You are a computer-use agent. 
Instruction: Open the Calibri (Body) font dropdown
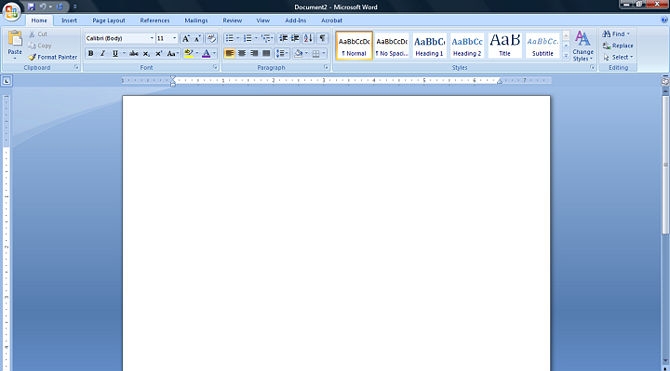click(x=152, y=38)
